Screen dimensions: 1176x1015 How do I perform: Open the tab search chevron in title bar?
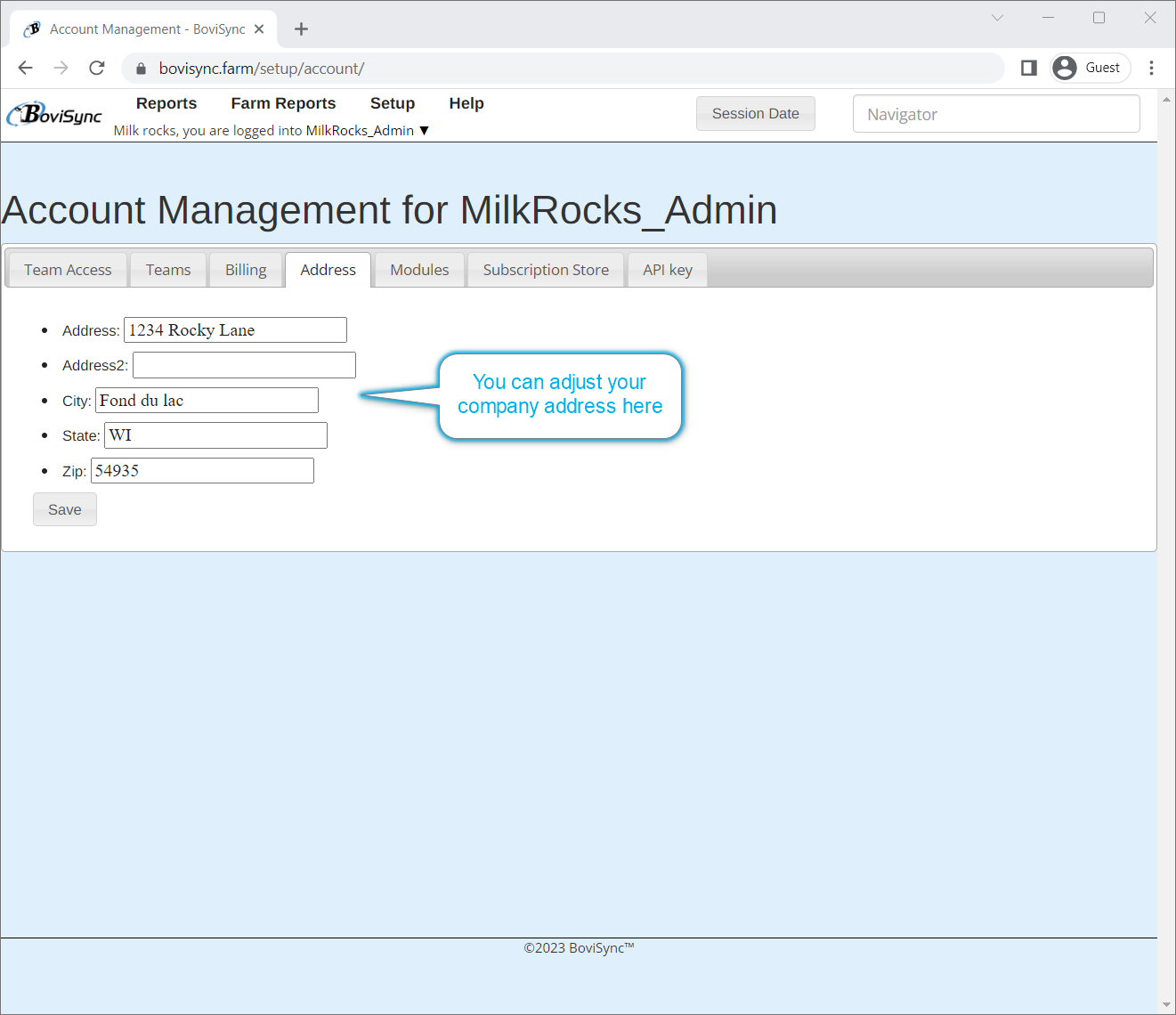(997, 18)
